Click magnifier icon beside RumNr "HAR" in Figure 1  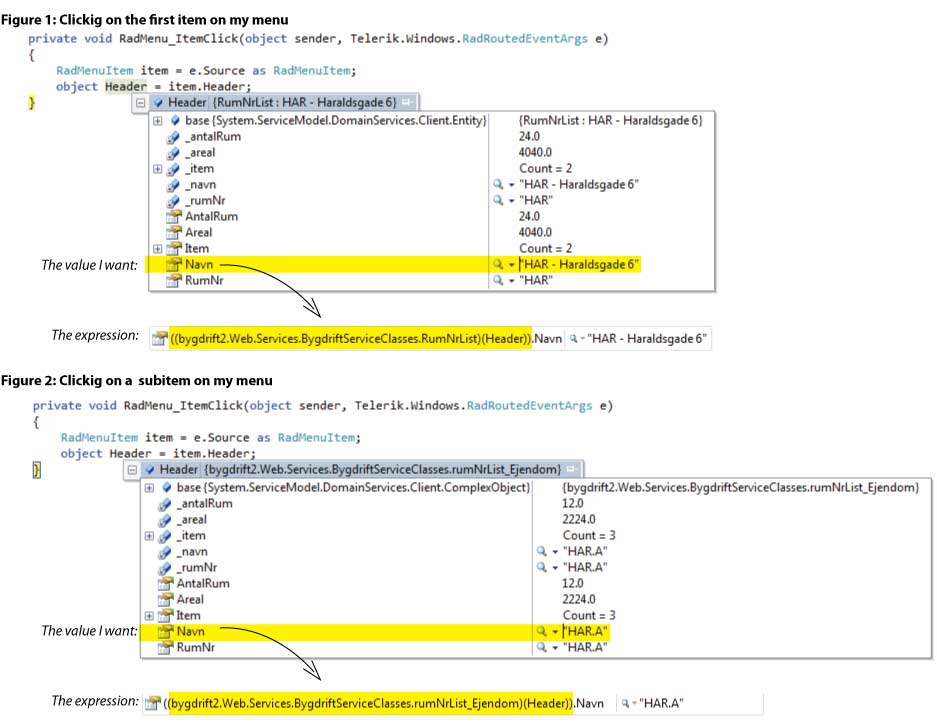pyautogui.click(x=498, y=280)
